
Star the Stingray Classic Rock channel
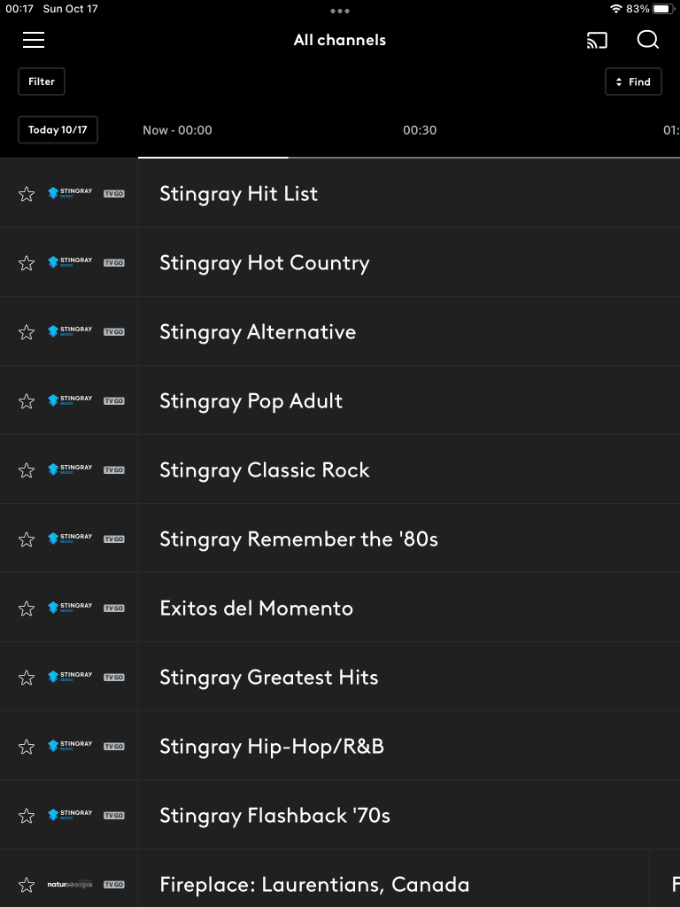click(x=27, y=470)
